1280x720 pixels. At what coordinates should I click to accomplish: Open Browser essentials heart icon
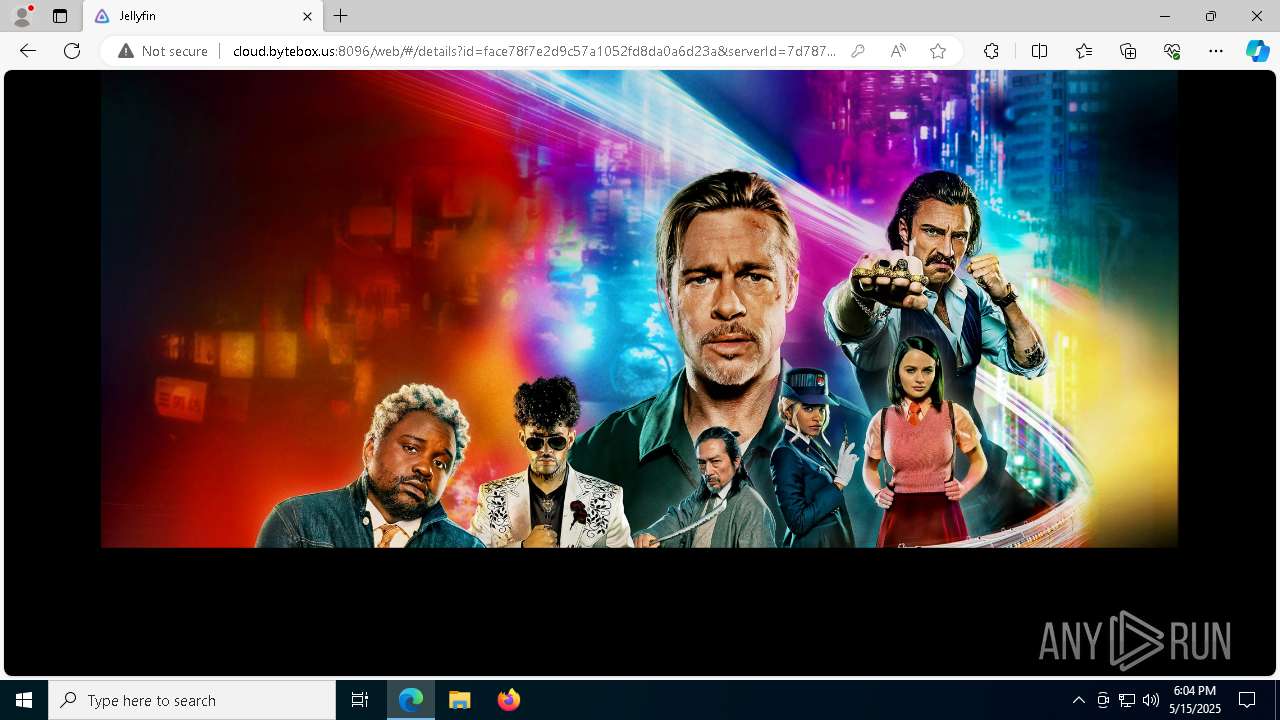point(1172,51)
